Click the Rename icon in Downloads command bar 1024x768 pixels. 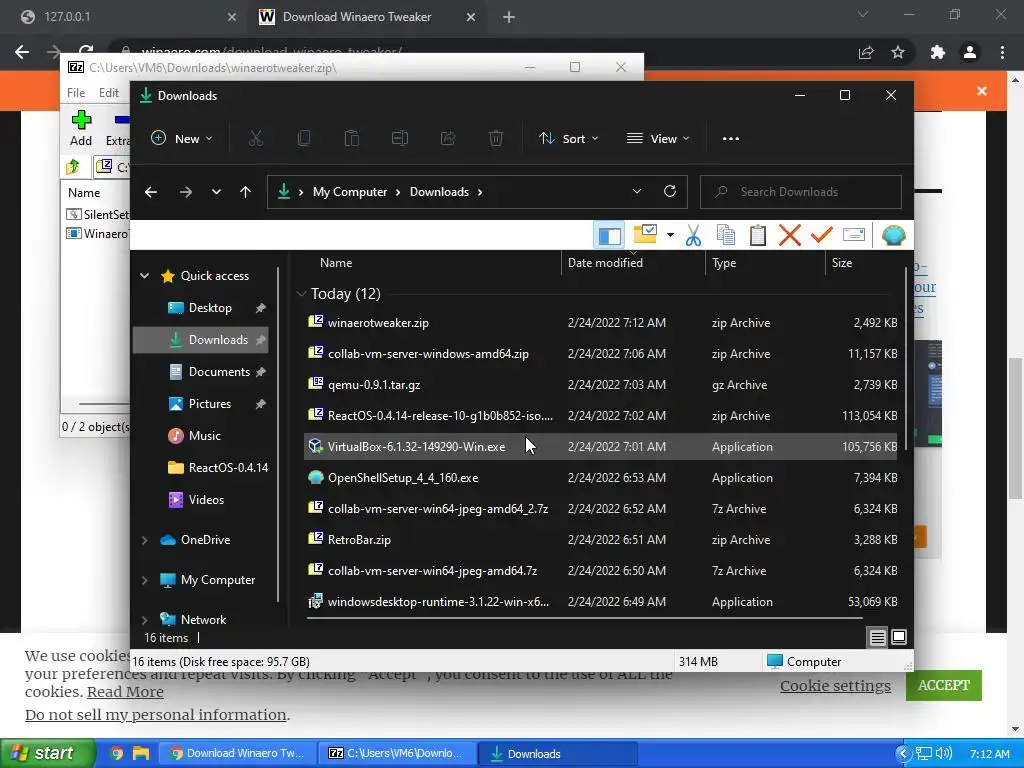[400, 138]
